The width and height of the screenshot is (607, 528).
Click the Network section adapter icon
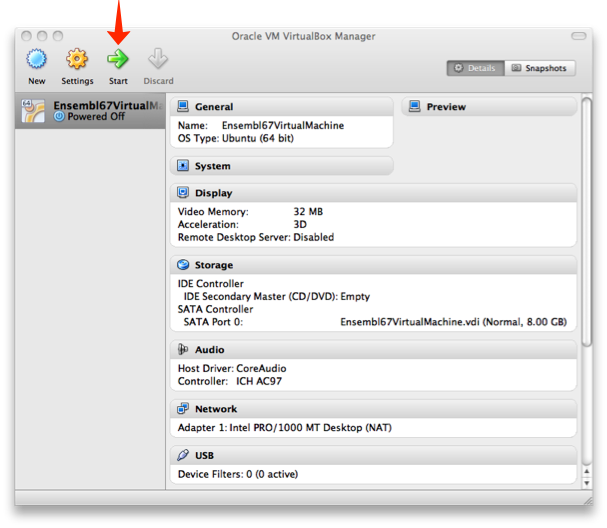click(x=183, y=408)
